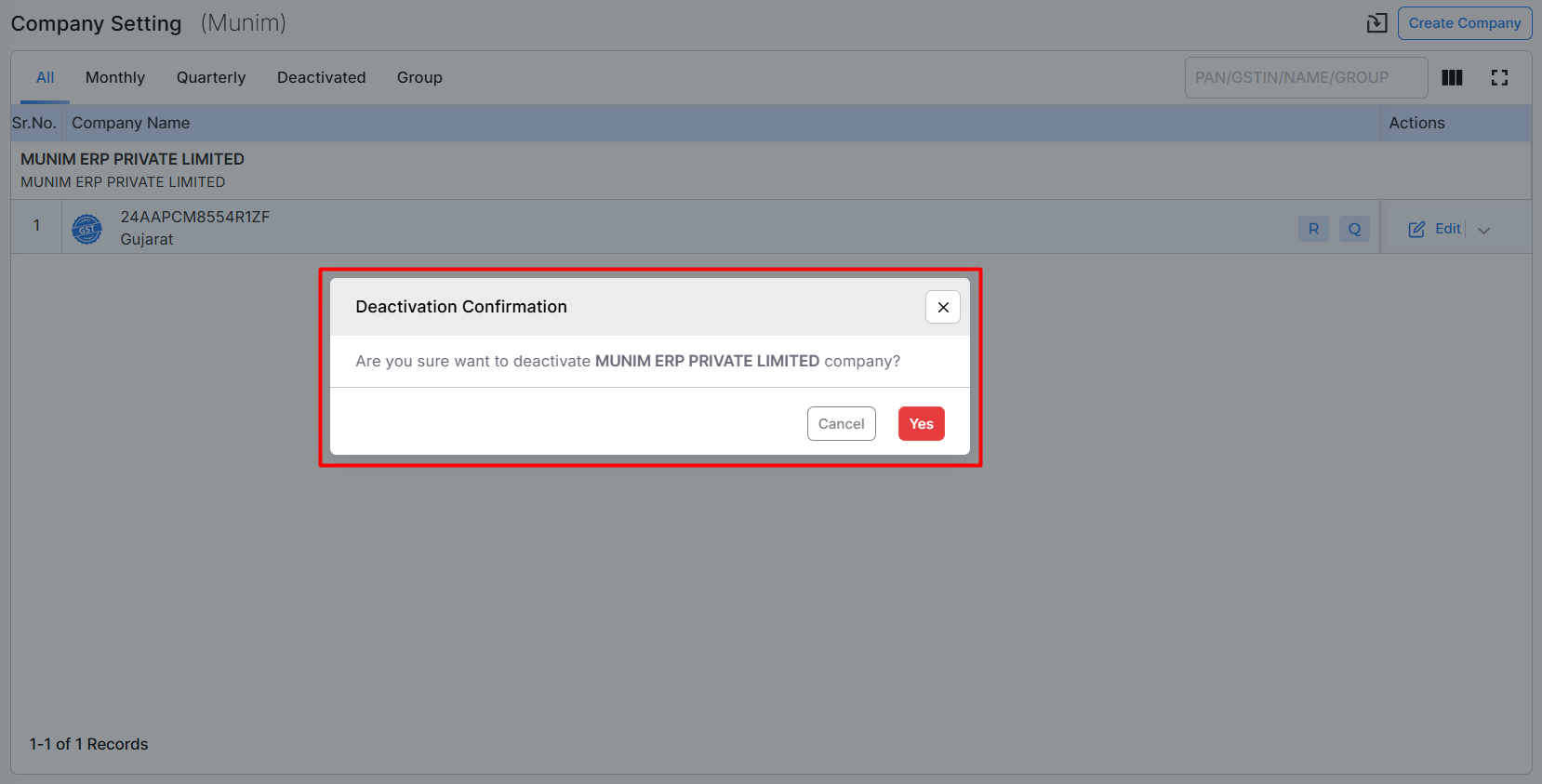Click the 1-1 of 1 Records text
The height and width of the screenshot is (784, 1542).
click(x=88, y=744)
